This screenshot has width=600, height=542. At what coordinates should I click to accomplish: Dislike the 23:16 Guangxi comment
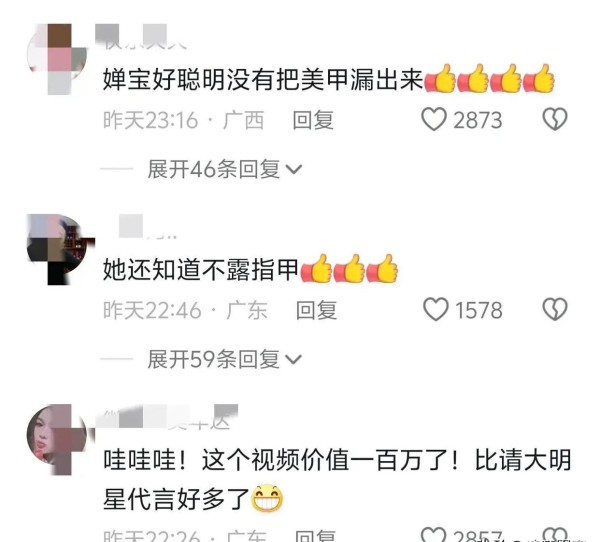coord(555,119)
